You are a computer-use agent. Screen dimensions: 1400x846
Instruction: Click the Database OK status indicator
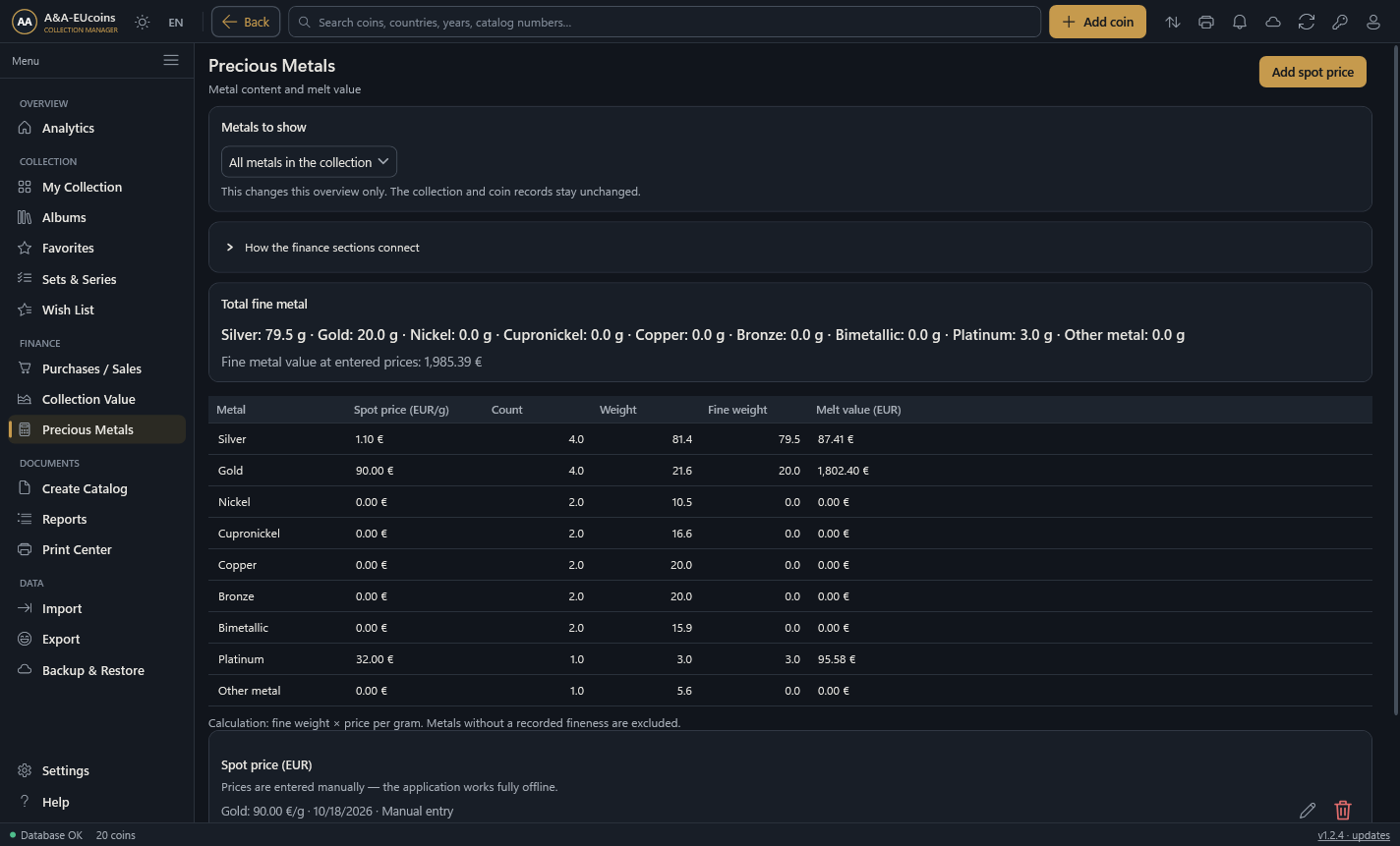click(x=46, y=835)
